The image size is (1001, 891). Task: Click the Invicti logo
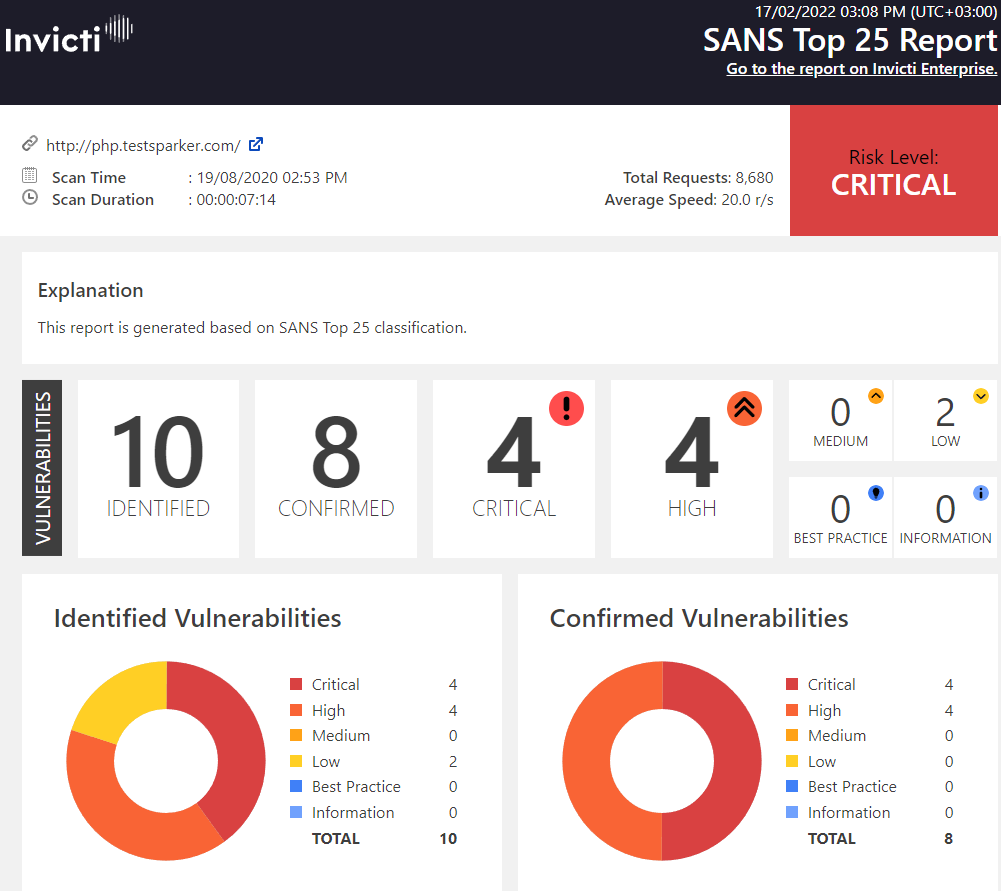(68, 34)
